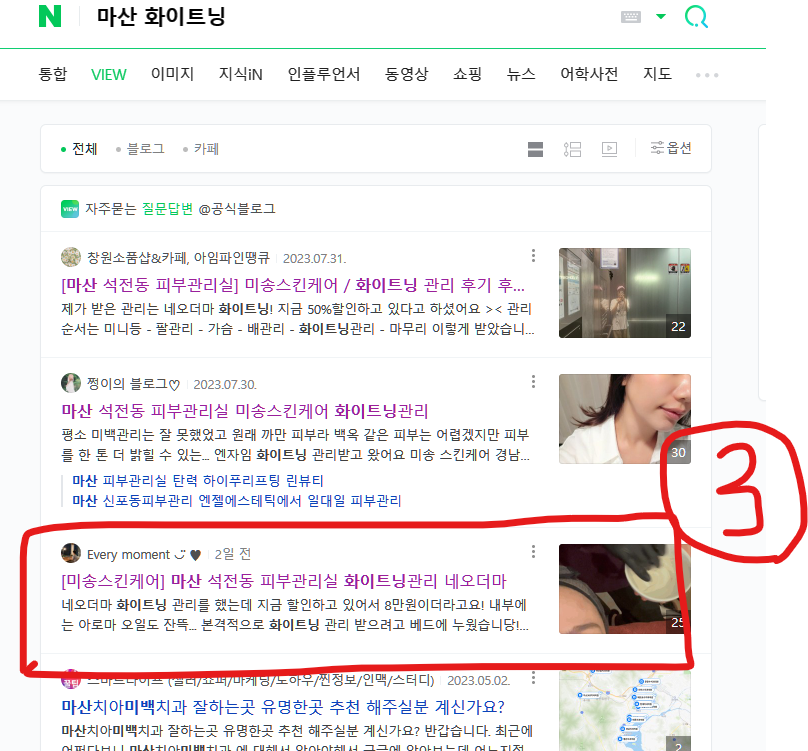808x751 pixels.
Task: Open the map thumbnail of the dental post
Action: (x=625, y=710)
